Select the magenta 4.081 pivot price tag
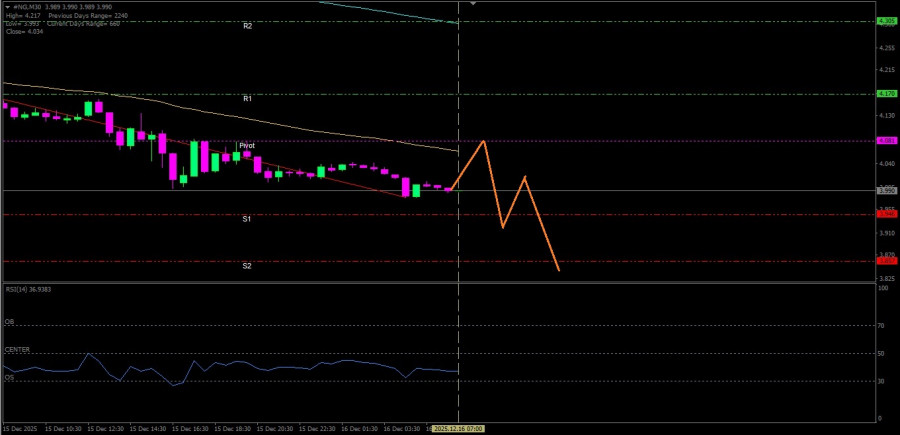 tap(885, 141)
